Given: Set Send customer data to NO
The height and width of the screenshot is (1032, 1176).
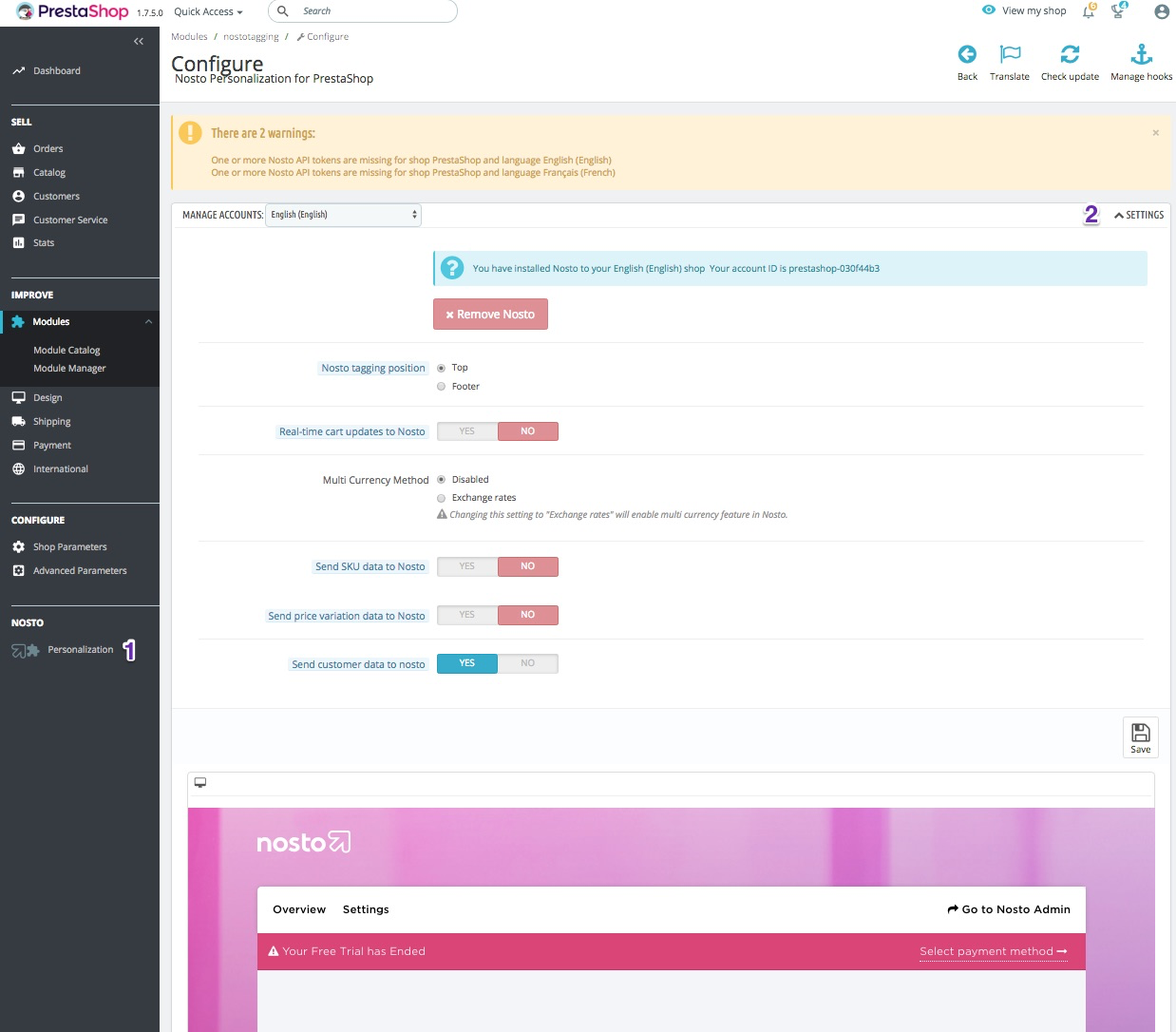Looking at the screenshot, I should (x=527, y=663).
